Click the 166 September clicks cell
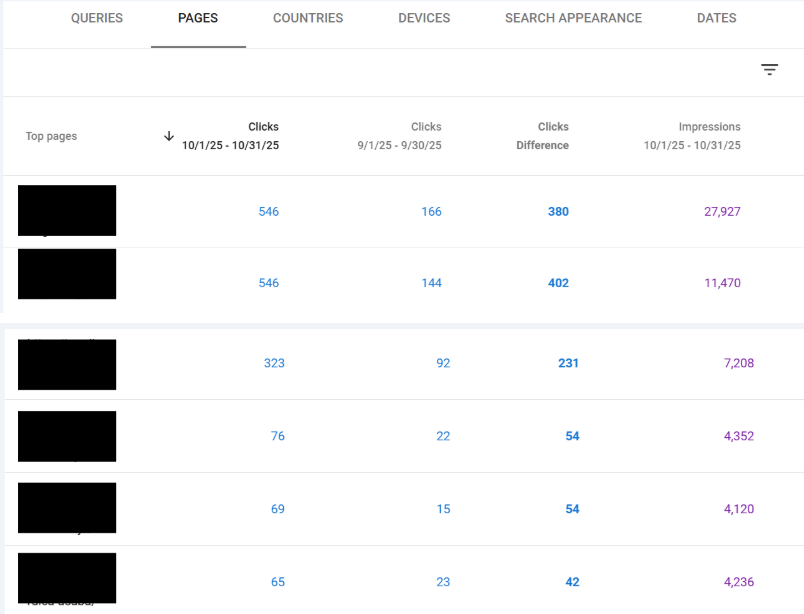 (x=431, y=212)
